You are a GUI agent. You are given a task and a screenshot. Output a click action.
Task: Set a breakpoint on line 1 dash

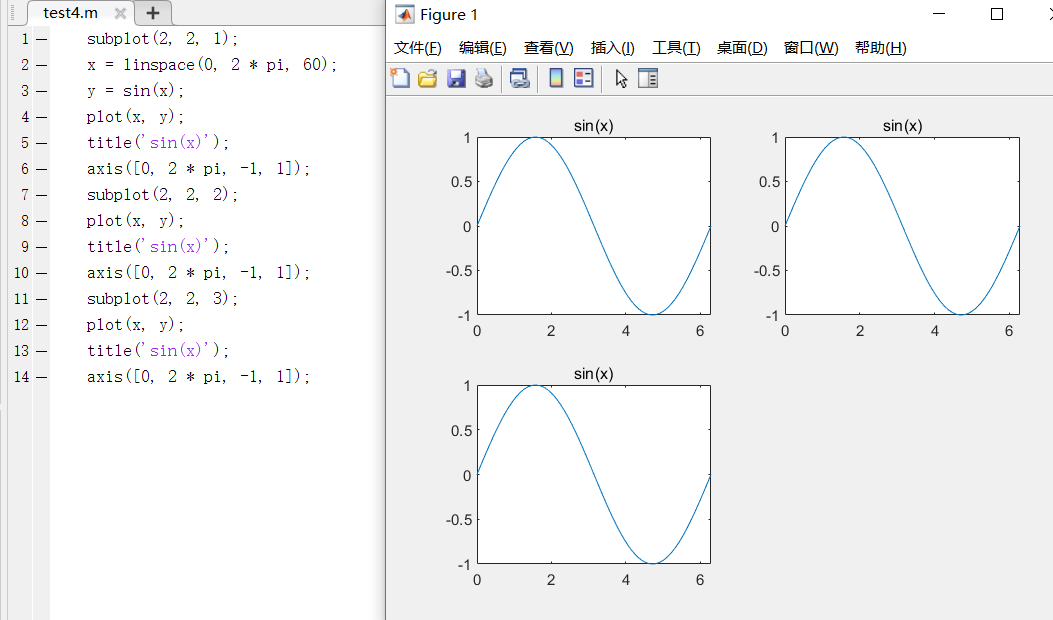pyautogui.click(x=42, y=39)
